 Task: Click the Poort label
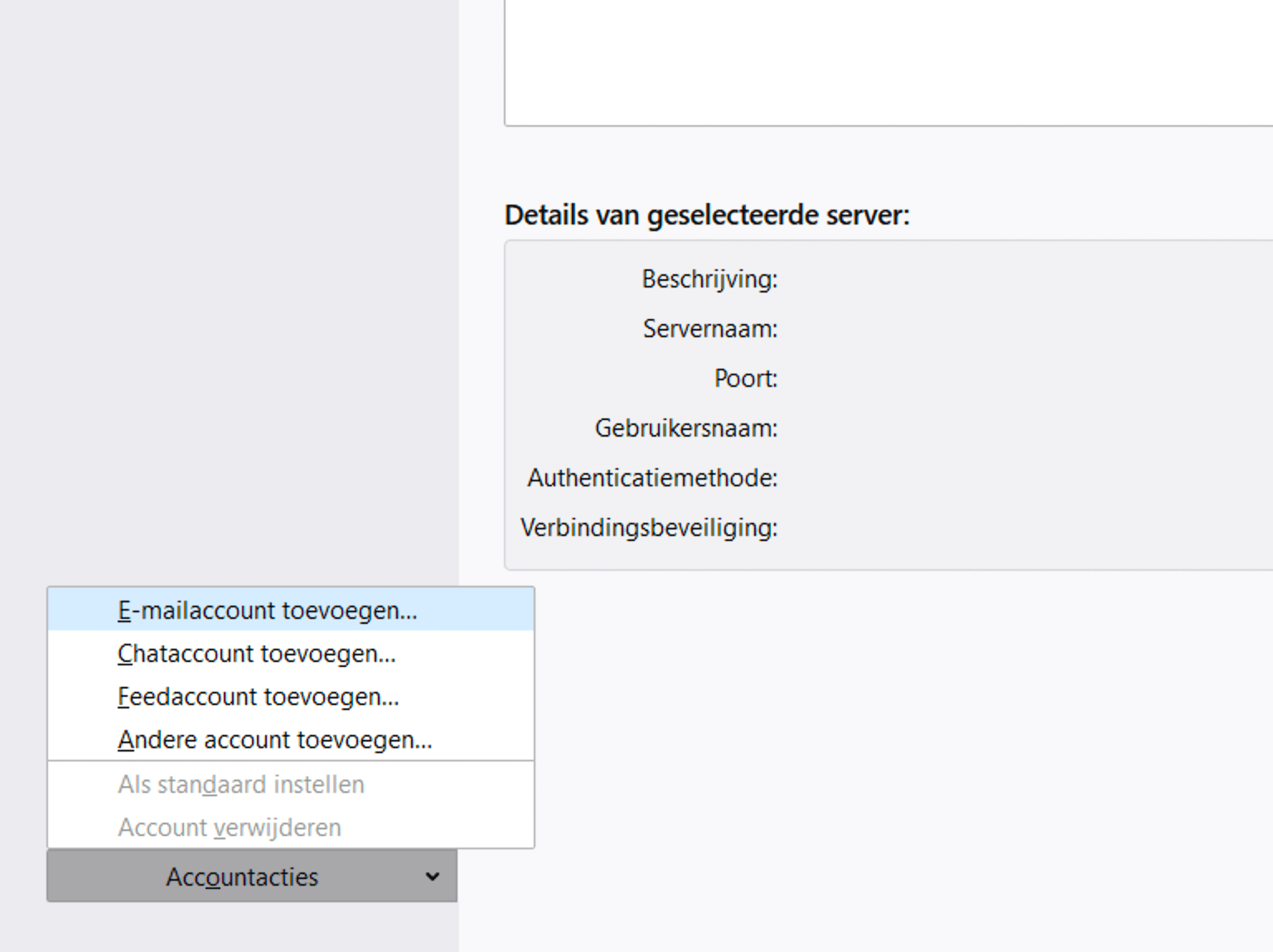tap(745, 379)
